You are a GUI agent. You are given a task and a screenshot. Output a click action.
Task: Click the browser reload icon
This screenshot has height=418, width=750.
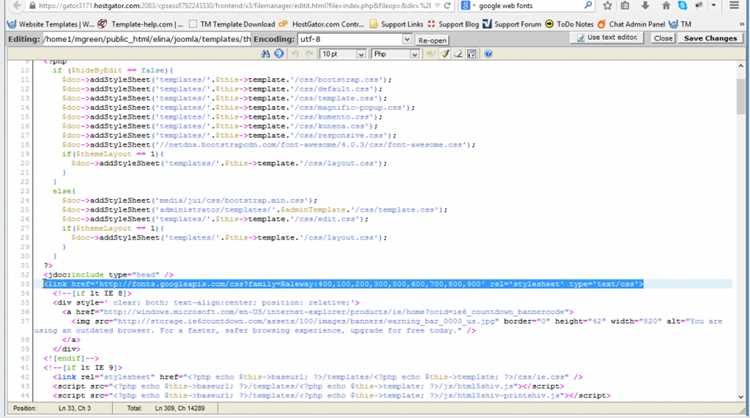pyautogui.click(x=447, y=6)
